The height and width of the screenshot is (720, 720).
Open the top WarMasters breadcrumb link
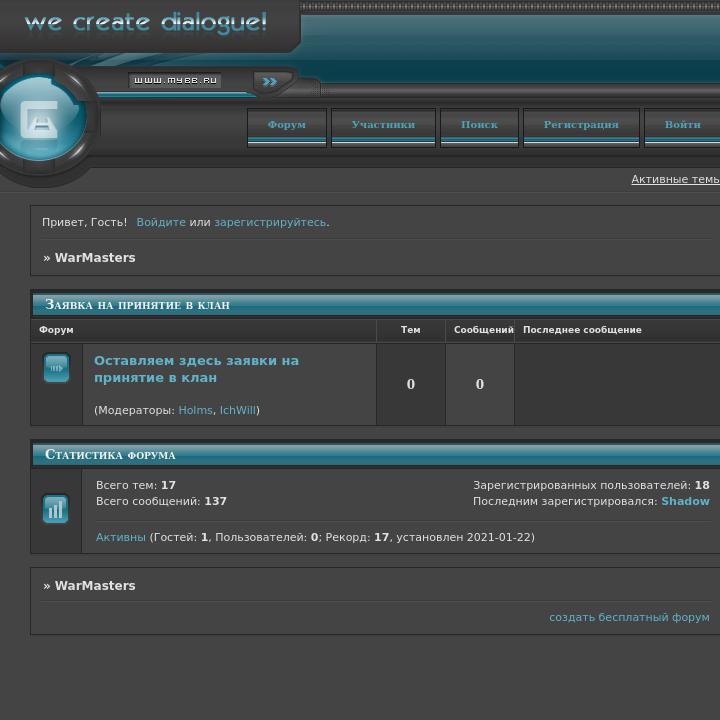point(95,258)
